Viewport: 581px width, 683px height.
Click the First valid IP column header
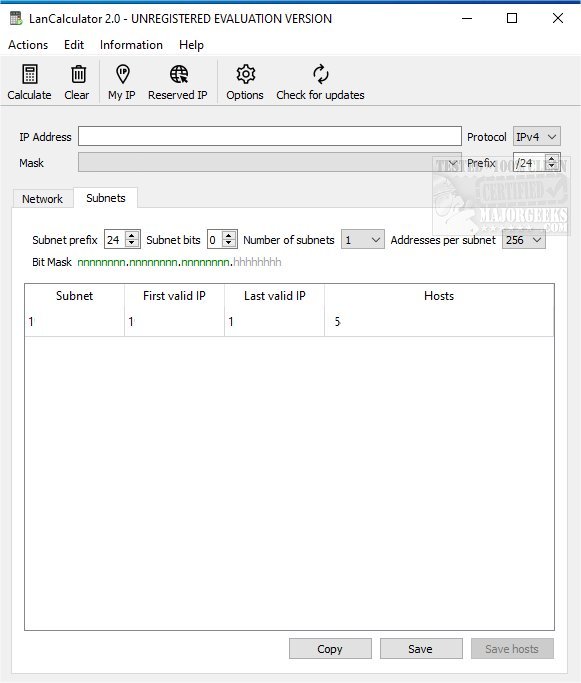click(x=174, y=296)
